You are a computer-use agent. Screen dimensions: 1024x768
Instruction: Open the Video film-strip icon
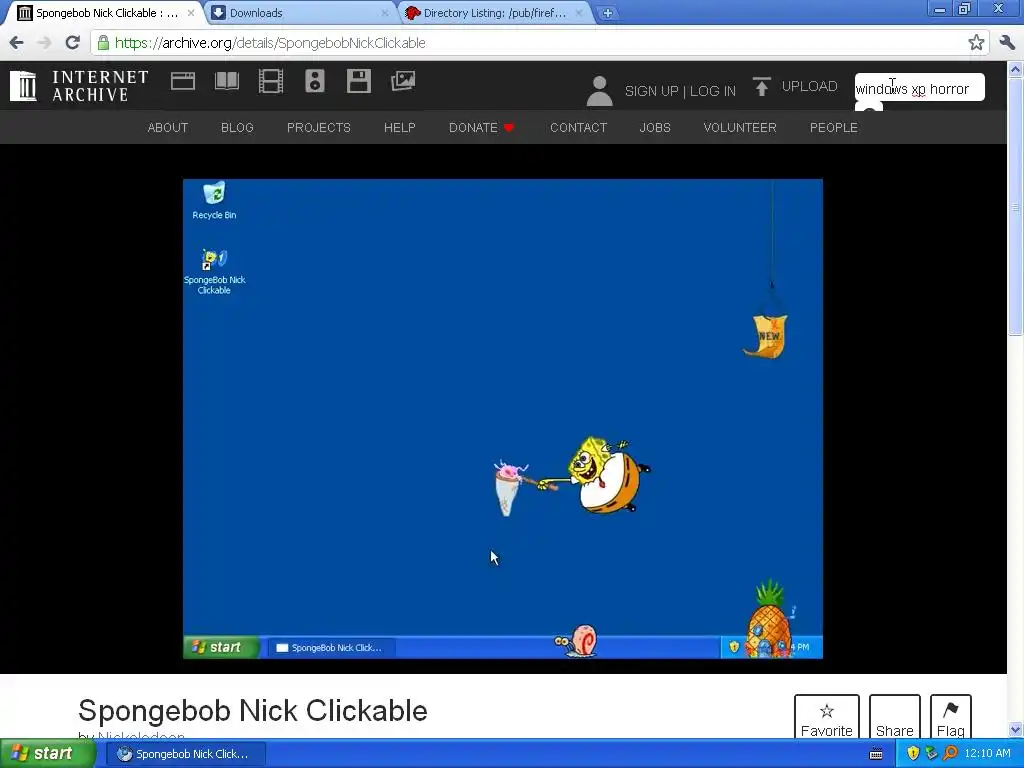[270, 82]
